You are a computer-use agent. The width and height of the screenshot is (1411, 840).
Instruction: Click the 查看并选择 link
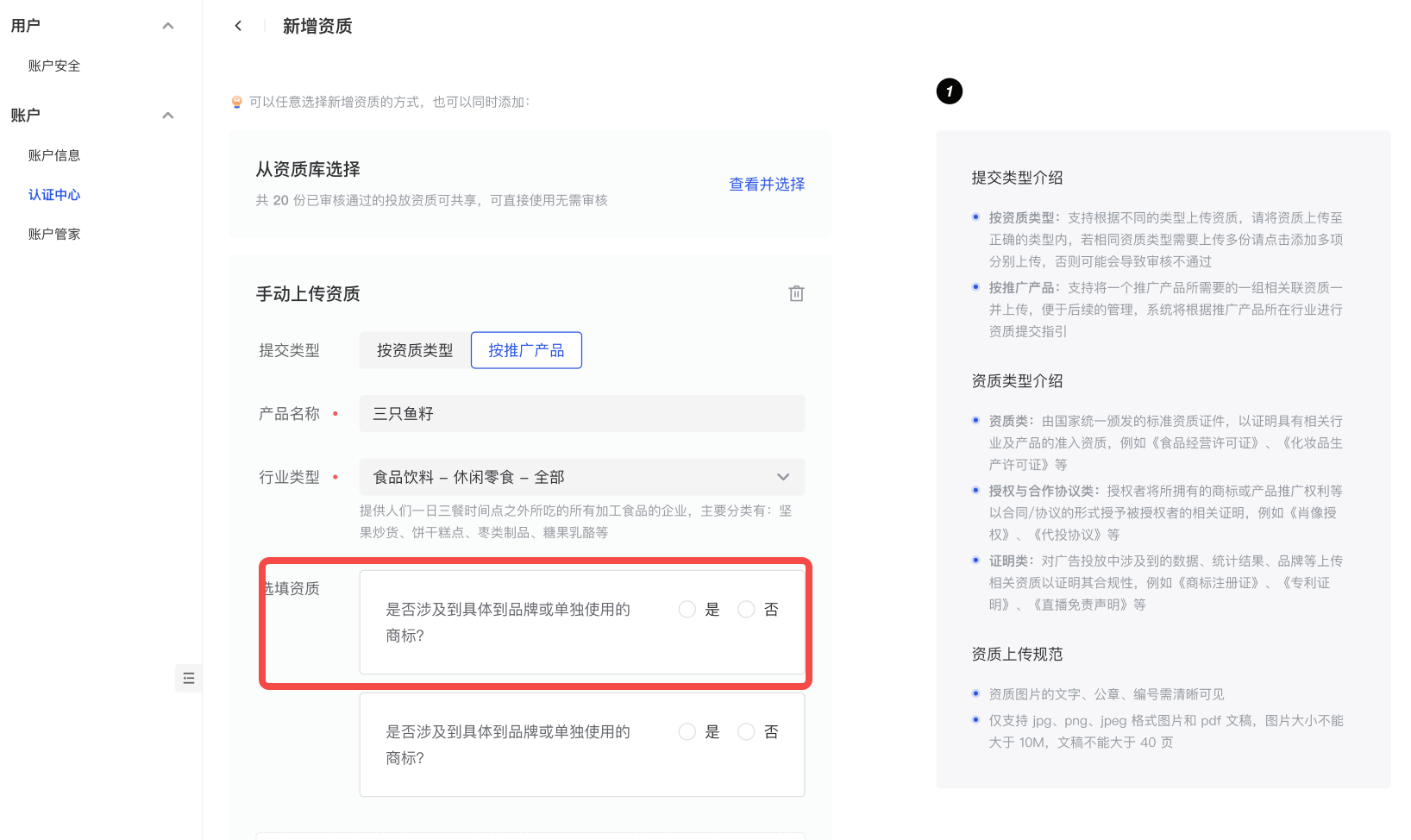click(x=767, y=184)
